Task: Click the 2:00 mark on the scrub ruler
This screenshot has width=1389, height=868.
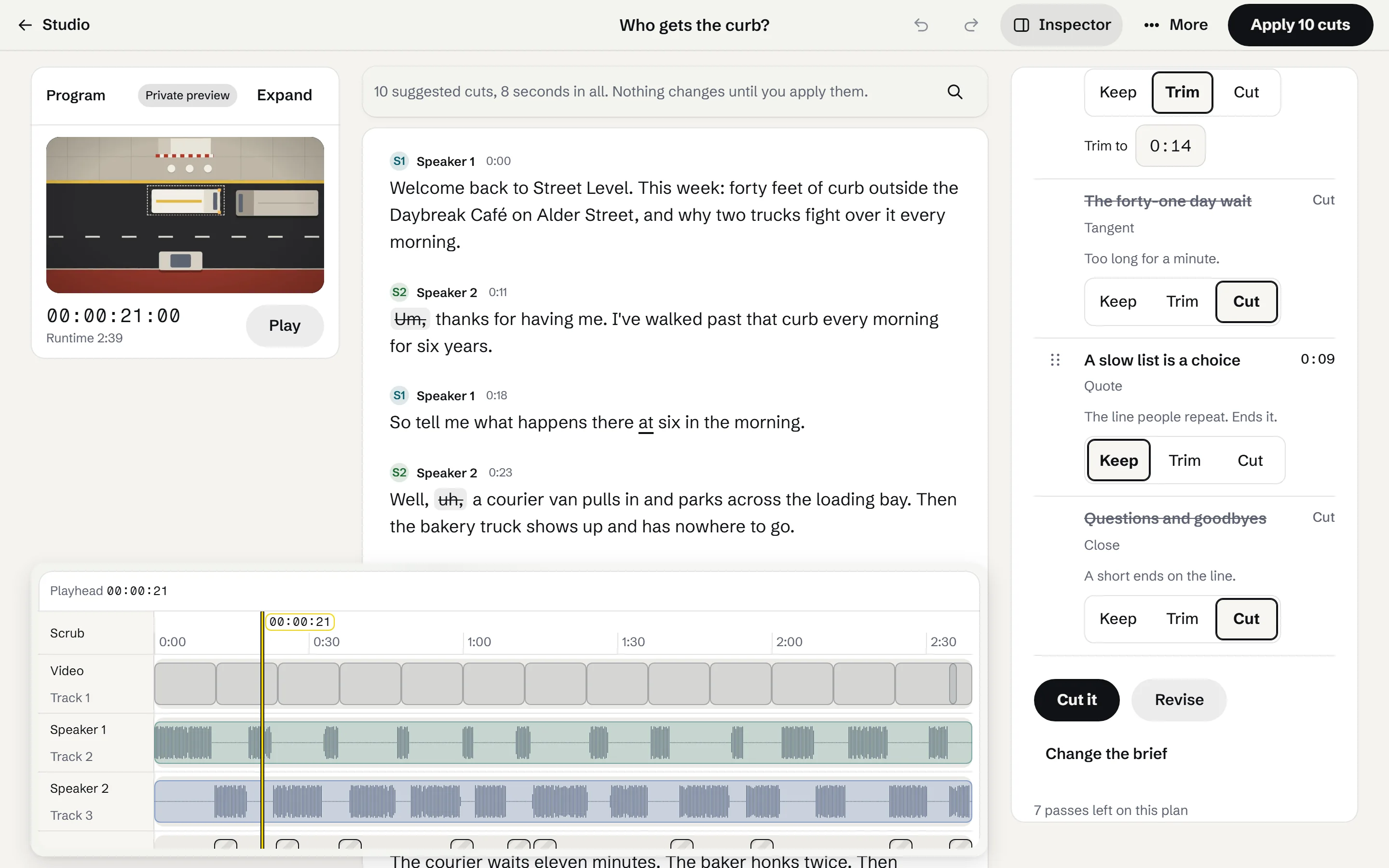Action: (x=789, y=642)
